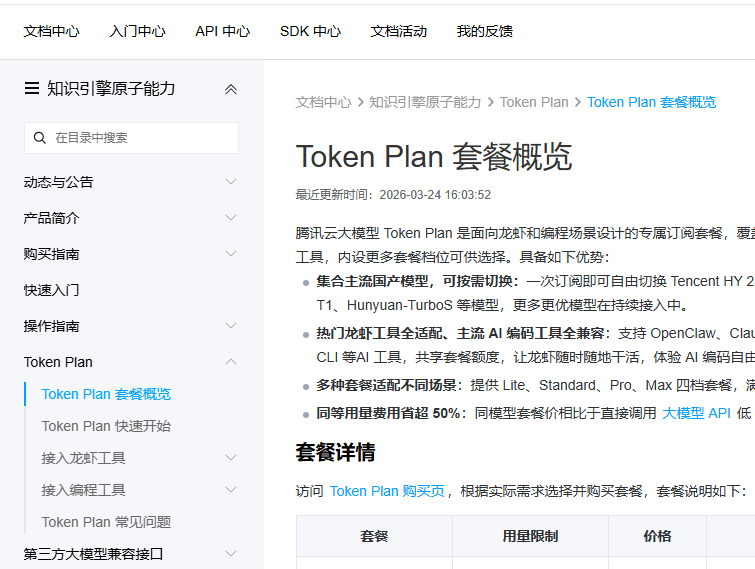Collapse the Token Plan section chevron
Viewport: 755px width, 569px height.
pyautogui.click(x=231, y=362)
